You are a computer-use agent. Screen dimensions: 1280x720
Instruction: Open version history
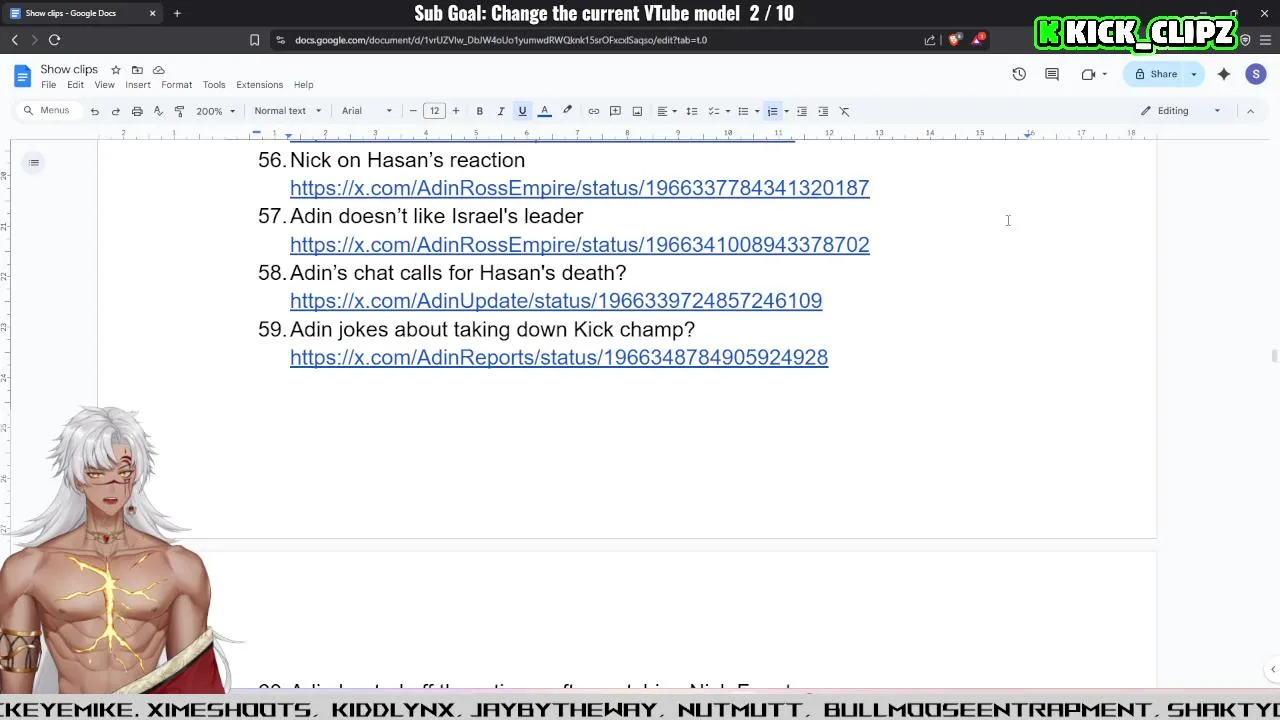(x=1019, y=74)
